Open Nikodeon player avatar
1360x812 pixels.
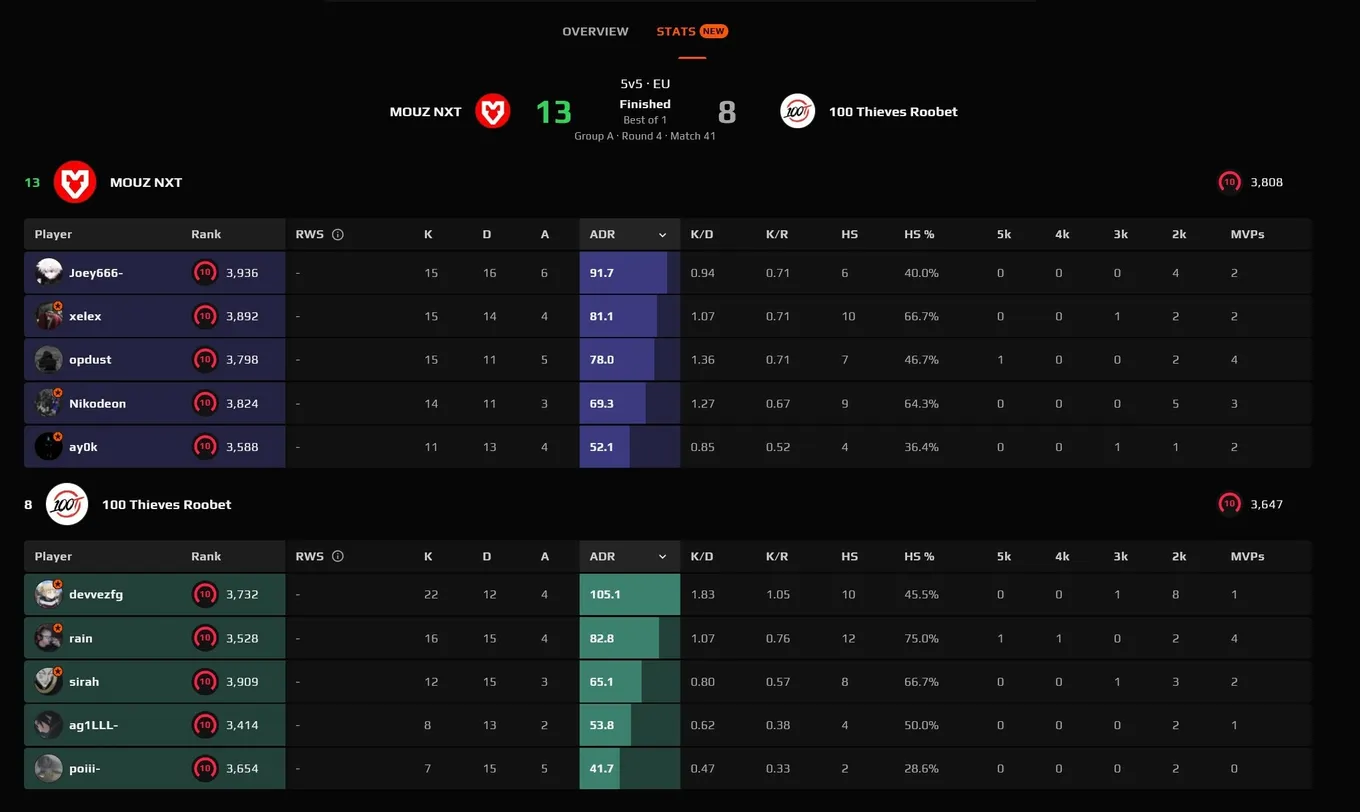49,403
